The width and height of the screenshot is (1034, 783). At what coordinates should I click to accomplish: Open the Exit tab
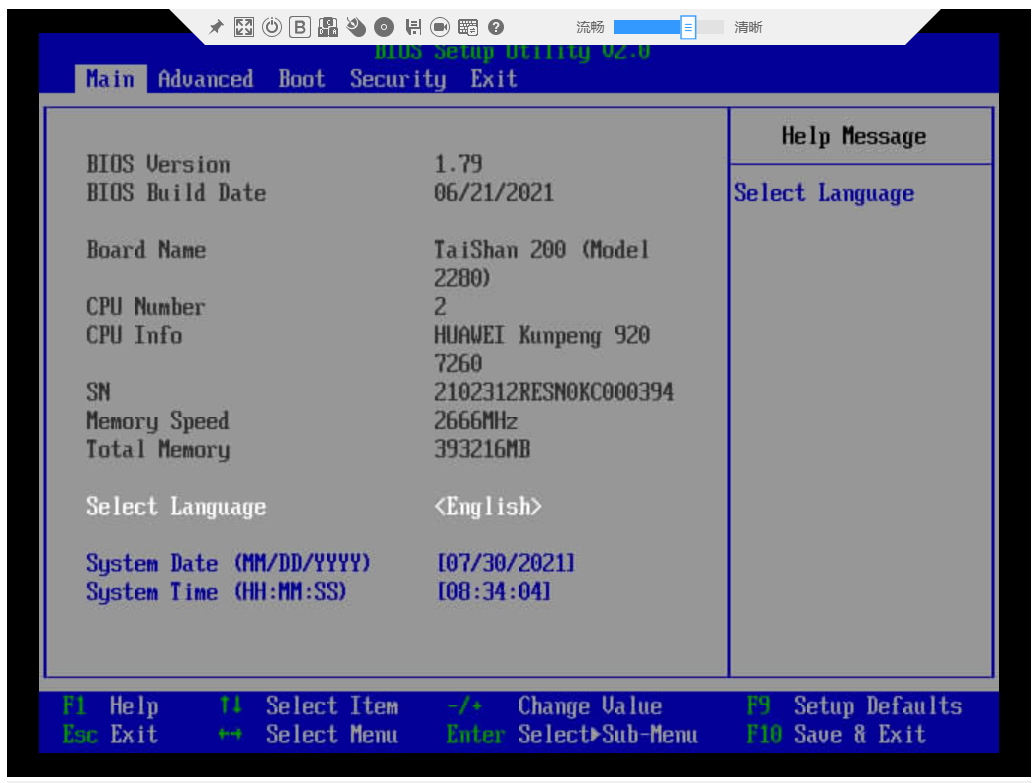494,79
